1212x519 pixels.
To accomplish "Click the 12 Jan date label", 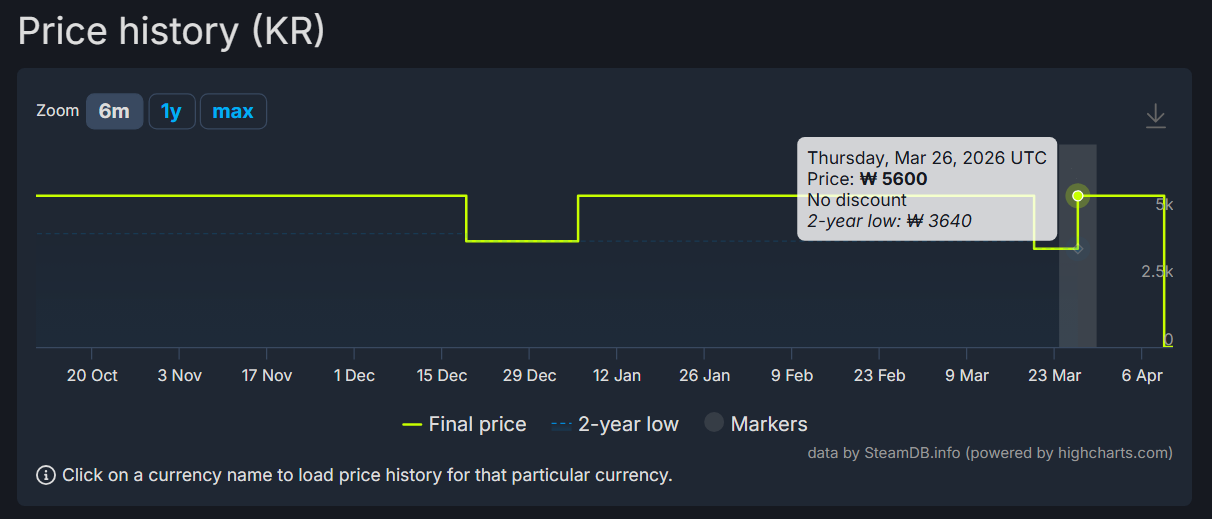I will pos(617,376).
